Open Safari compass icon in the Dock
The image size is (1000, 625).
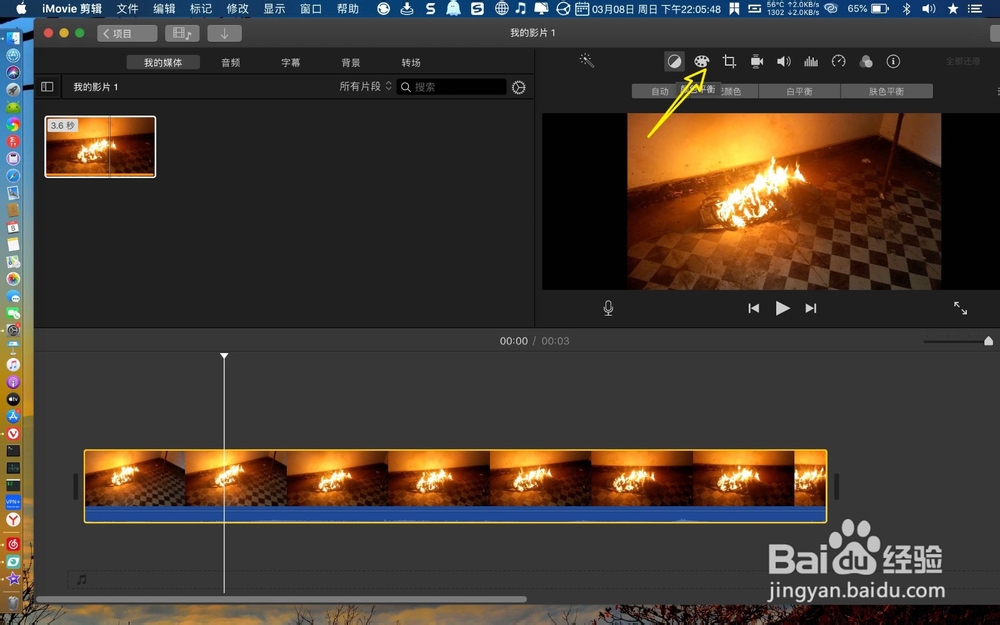(13, 175)
